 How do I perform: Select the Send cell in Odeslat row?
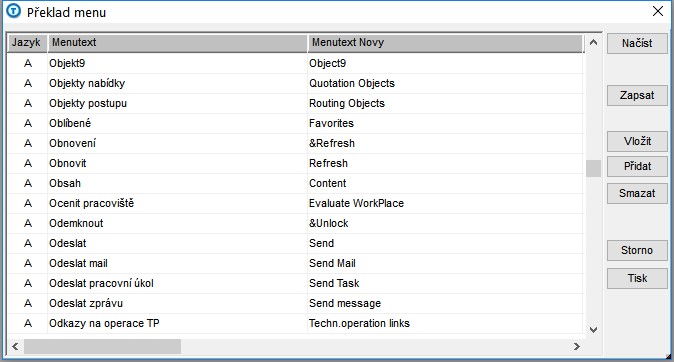[x=445, y=243]
